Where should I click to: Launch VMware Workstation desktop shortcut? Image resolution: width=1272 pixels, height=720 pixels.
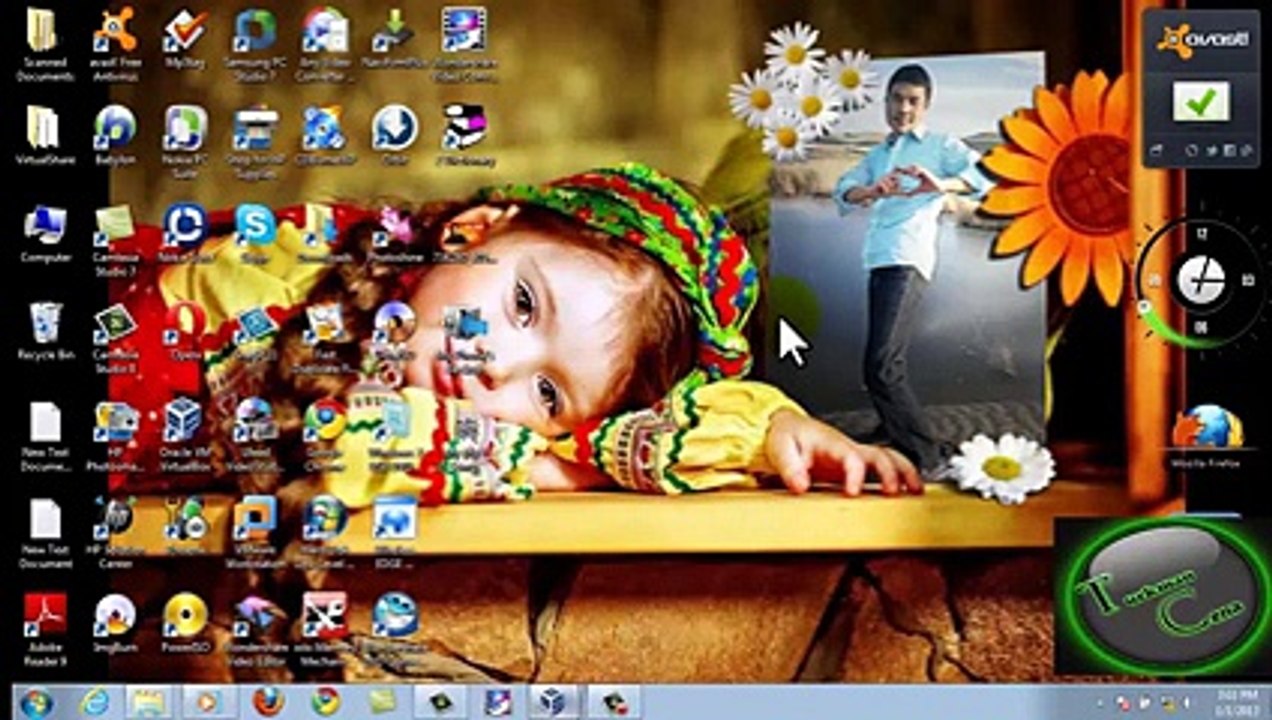[255, 532]
